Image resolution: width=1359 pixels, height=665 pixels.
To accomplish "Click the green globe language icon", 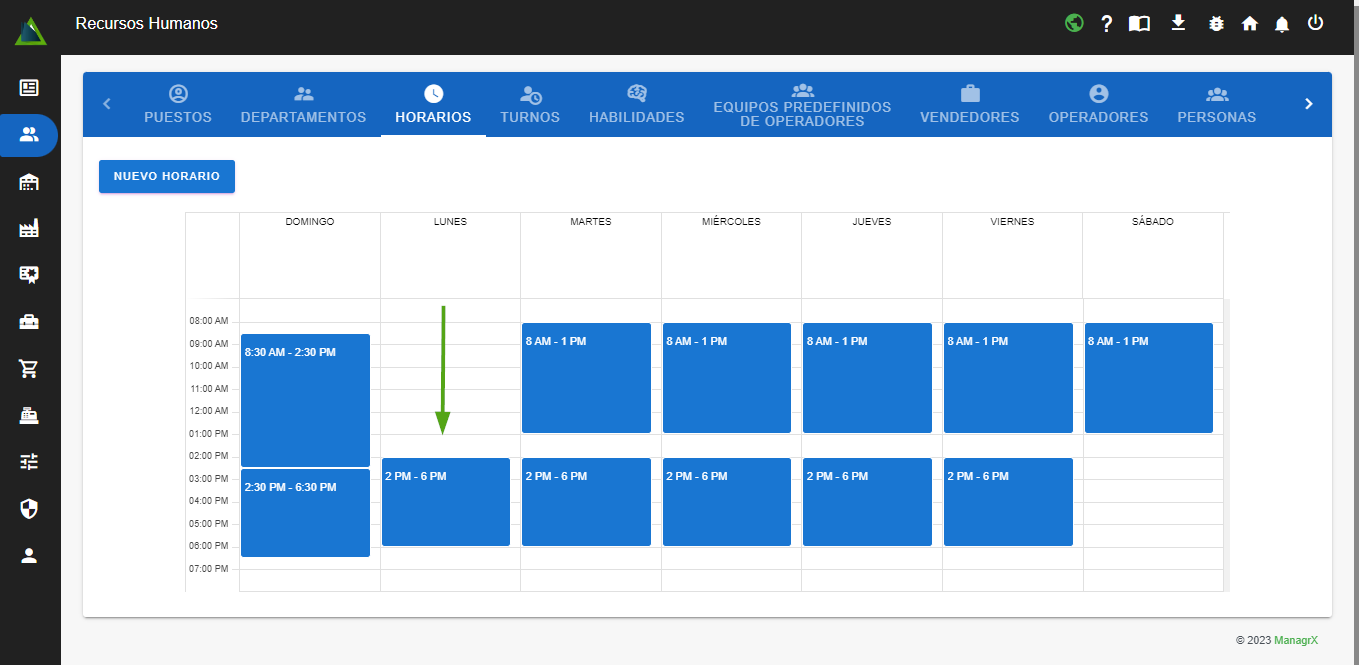I will [x=1074, y=23].
